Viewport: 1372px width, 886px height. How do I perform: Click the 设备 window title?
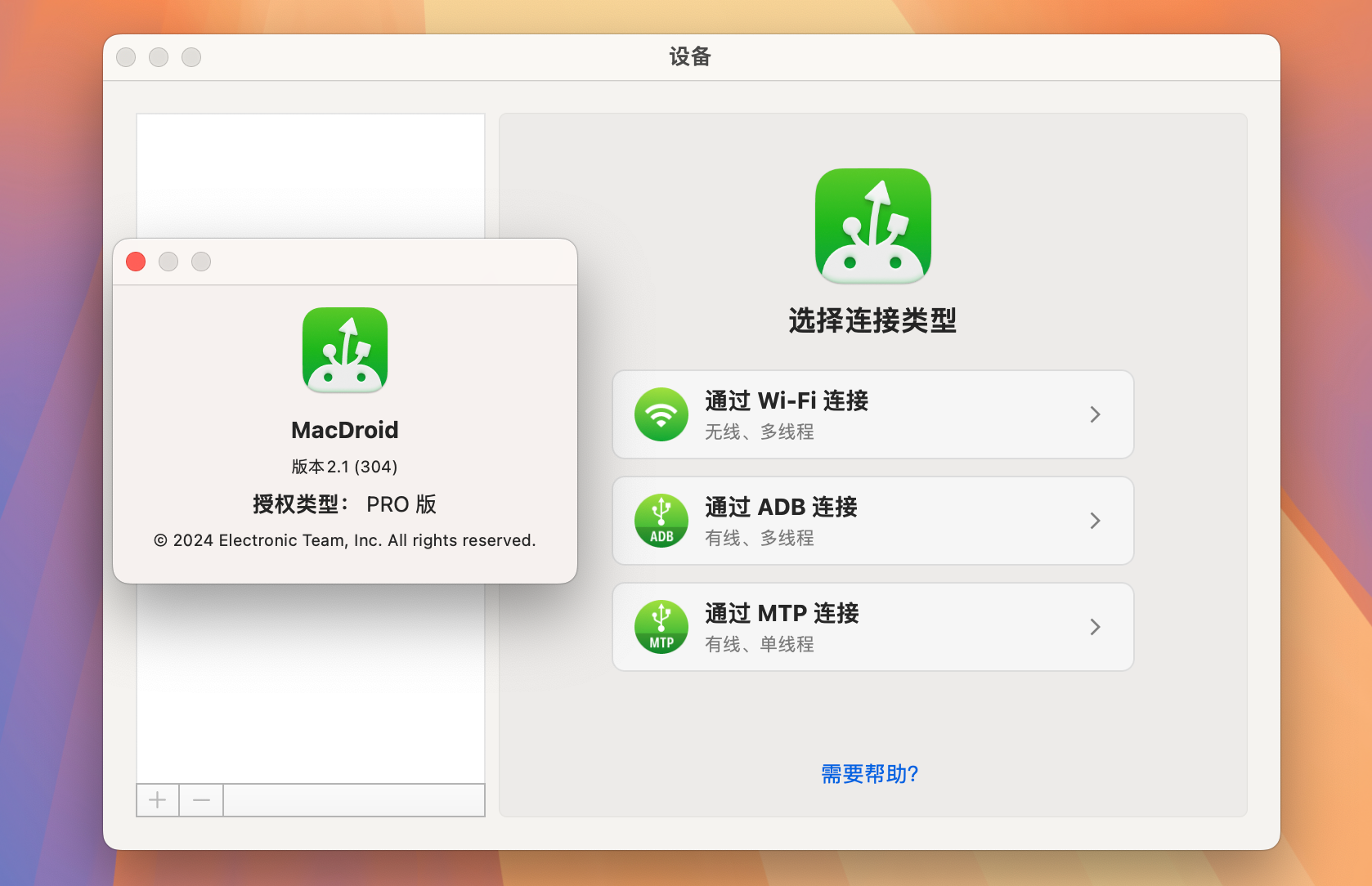pyautogui.click(x=690, y=56)
